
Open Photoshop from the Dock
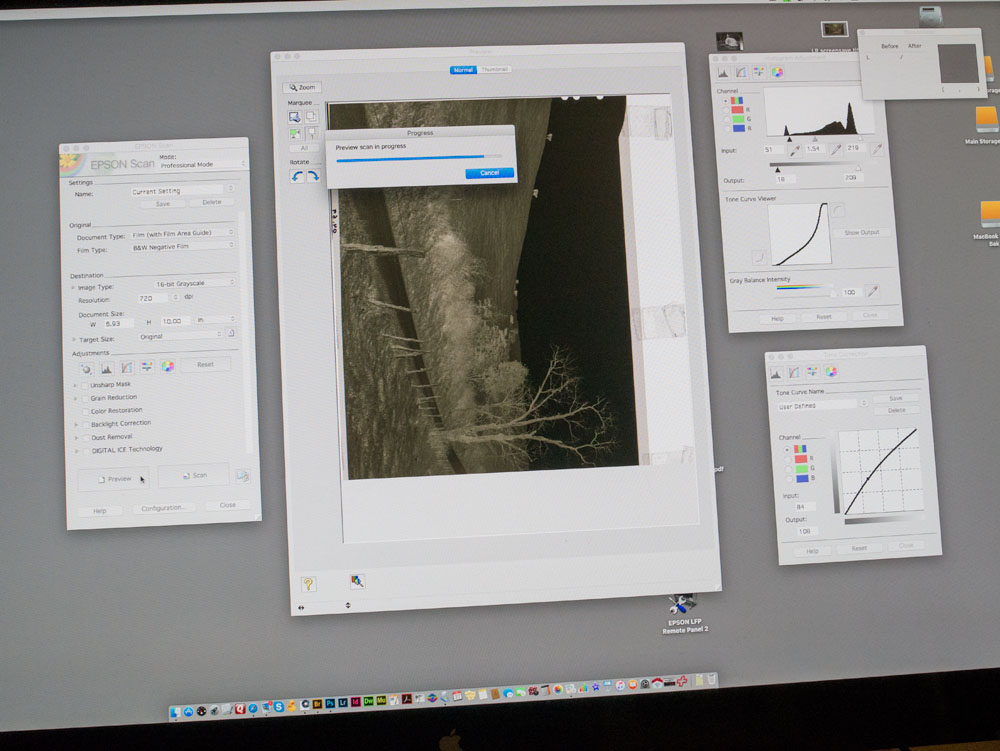pyautogui.click(x=330, y=703)
